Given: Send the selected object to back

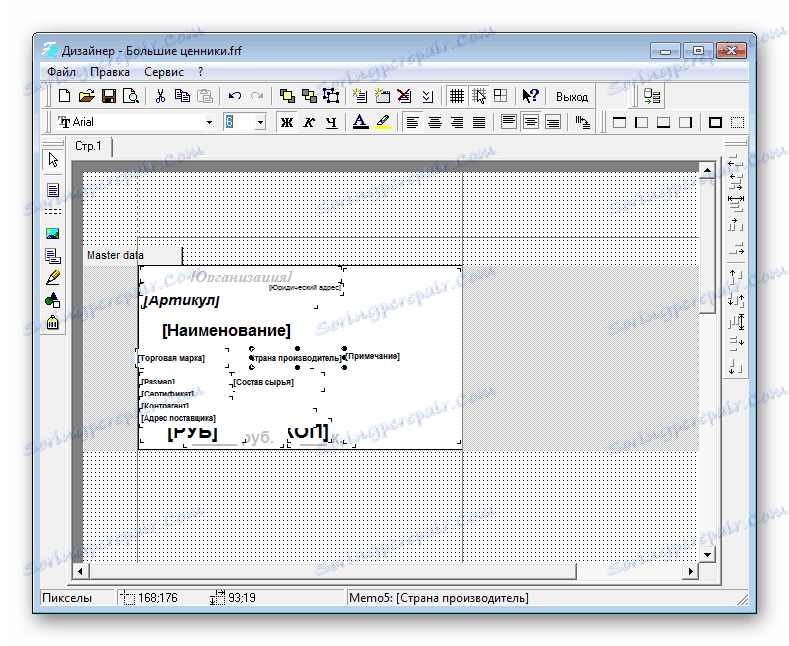Looking at the screenshot, I should coord(309,96).
